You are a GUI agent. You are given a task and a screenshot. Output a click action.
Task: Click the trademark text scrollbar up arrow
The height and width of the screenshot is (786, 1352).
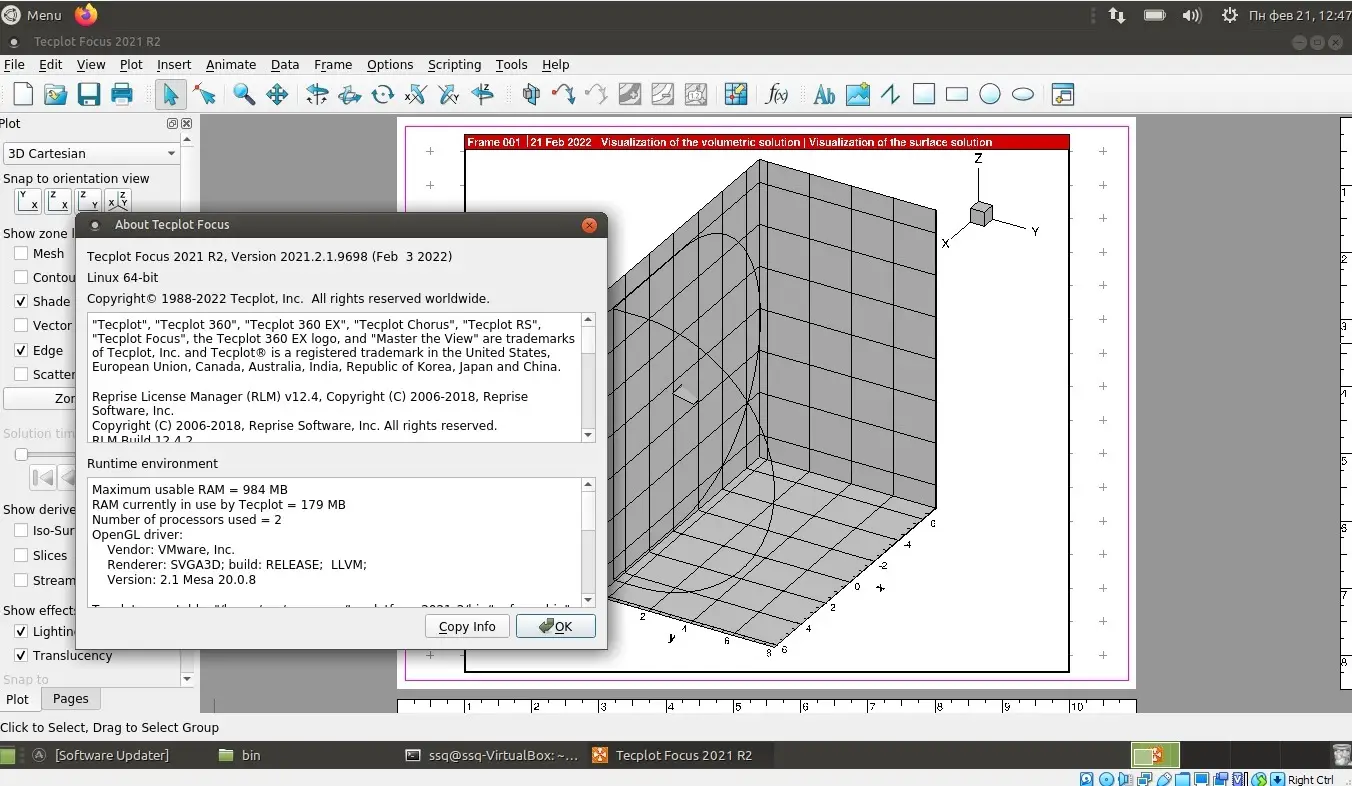coord(588,320)
